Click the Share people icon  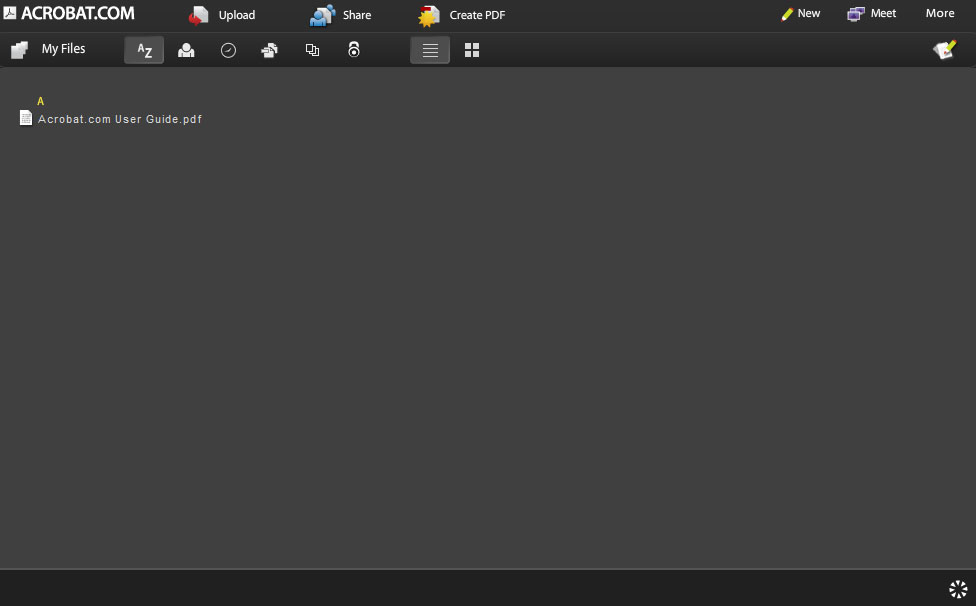[x=322, y=15]
